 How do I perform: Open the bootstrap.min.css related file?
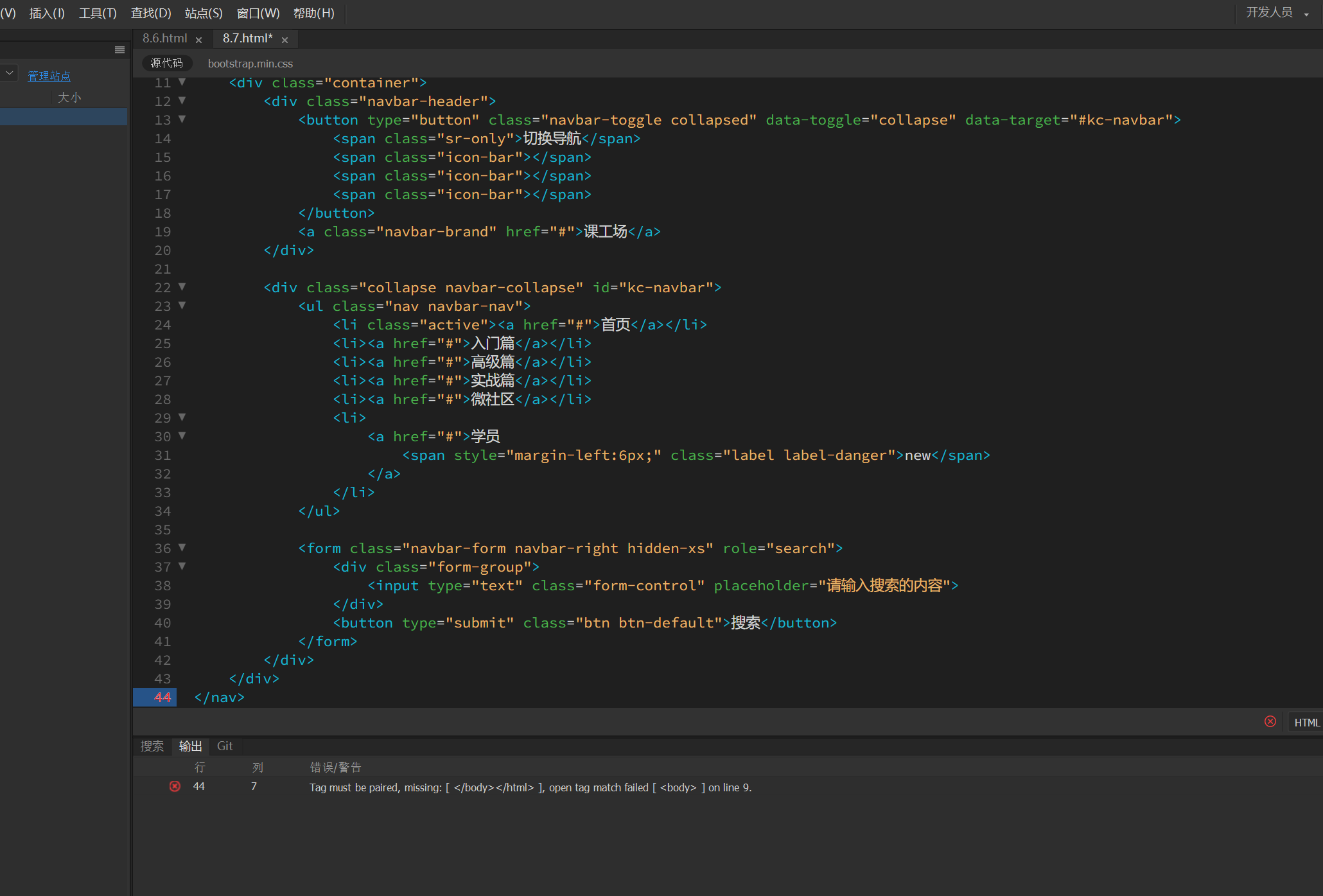[x=250, y=64]
